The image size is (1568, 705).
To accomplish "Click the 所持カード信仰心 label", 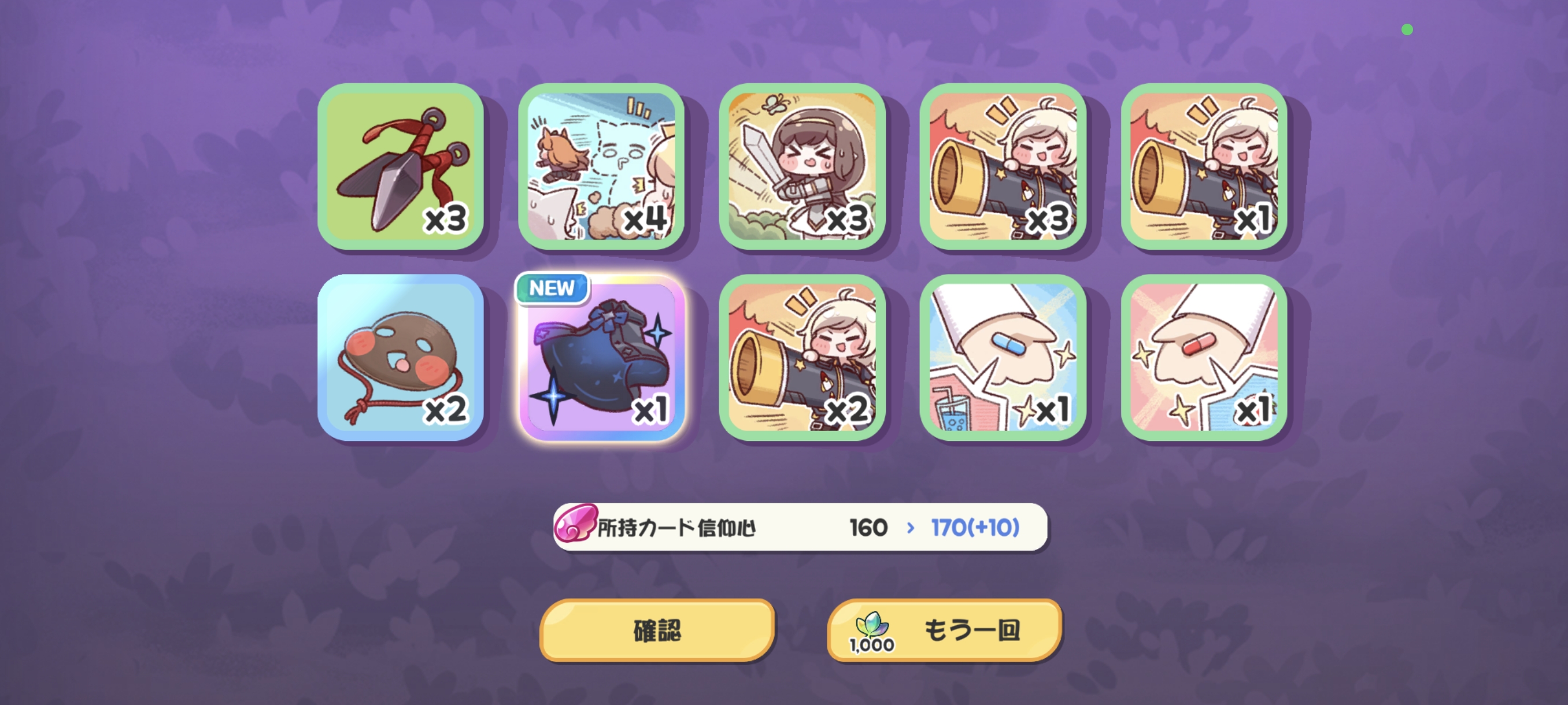I will pos(676,528).
